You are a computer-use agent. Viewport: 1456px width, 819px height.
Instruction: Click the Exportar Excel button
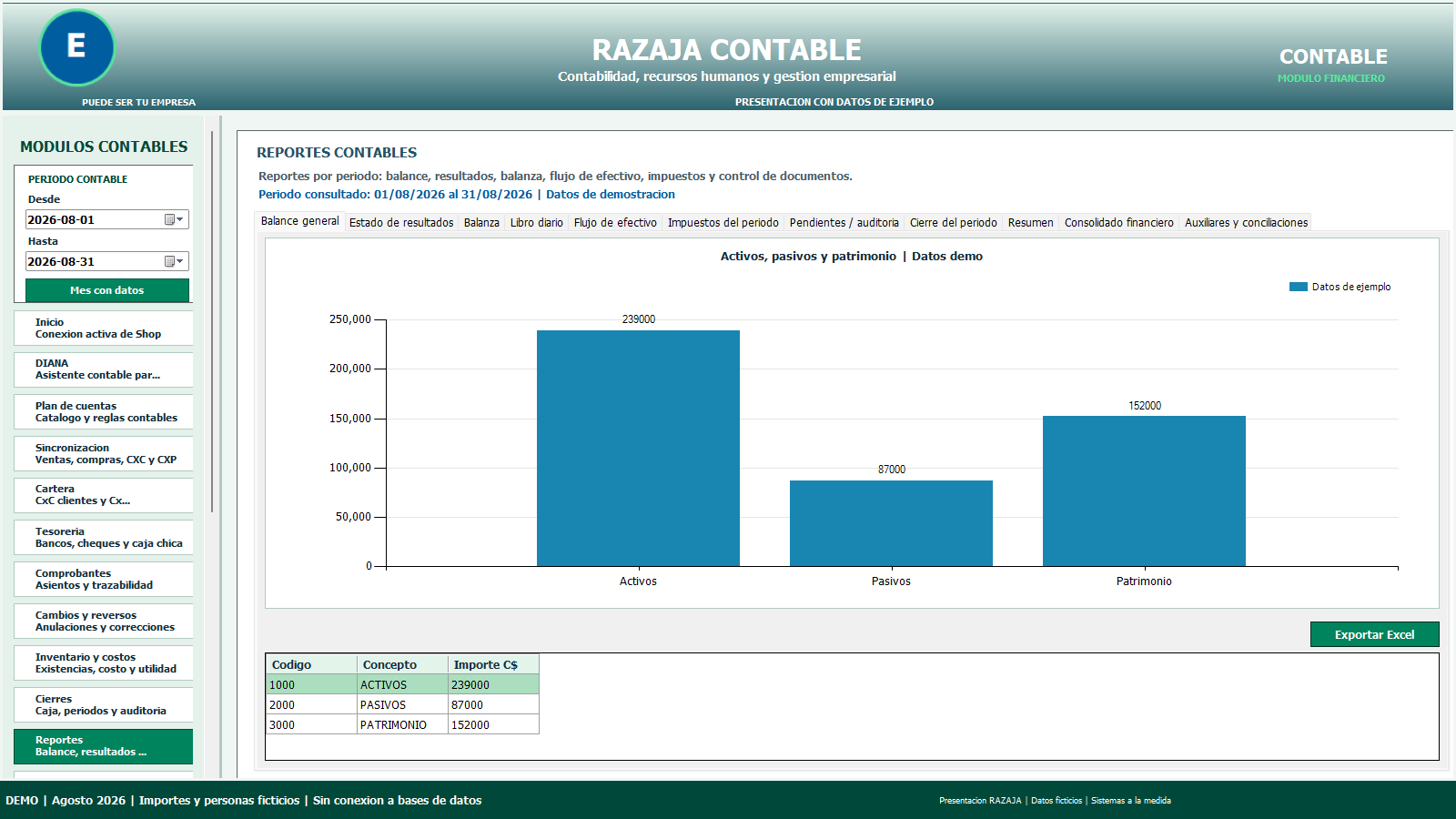point(1374,634)
